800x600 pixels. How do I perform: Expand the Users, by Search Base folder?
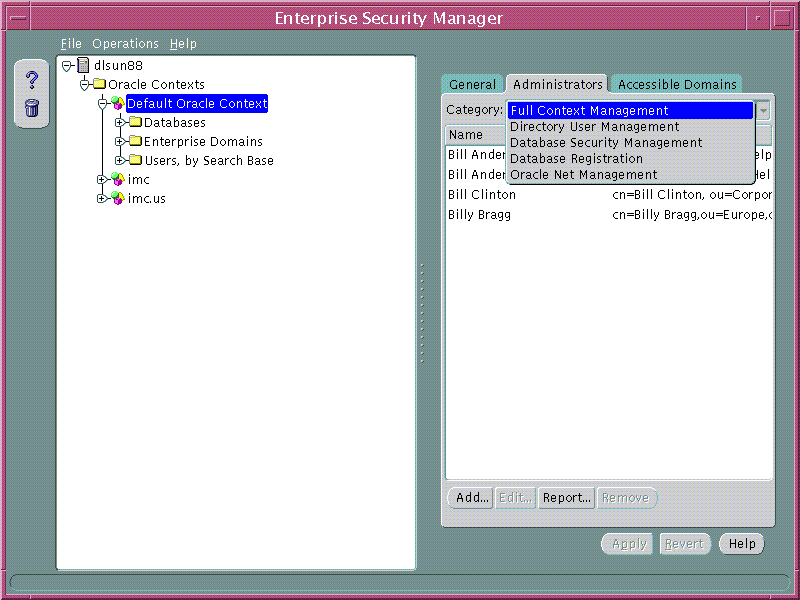[120, 160]
